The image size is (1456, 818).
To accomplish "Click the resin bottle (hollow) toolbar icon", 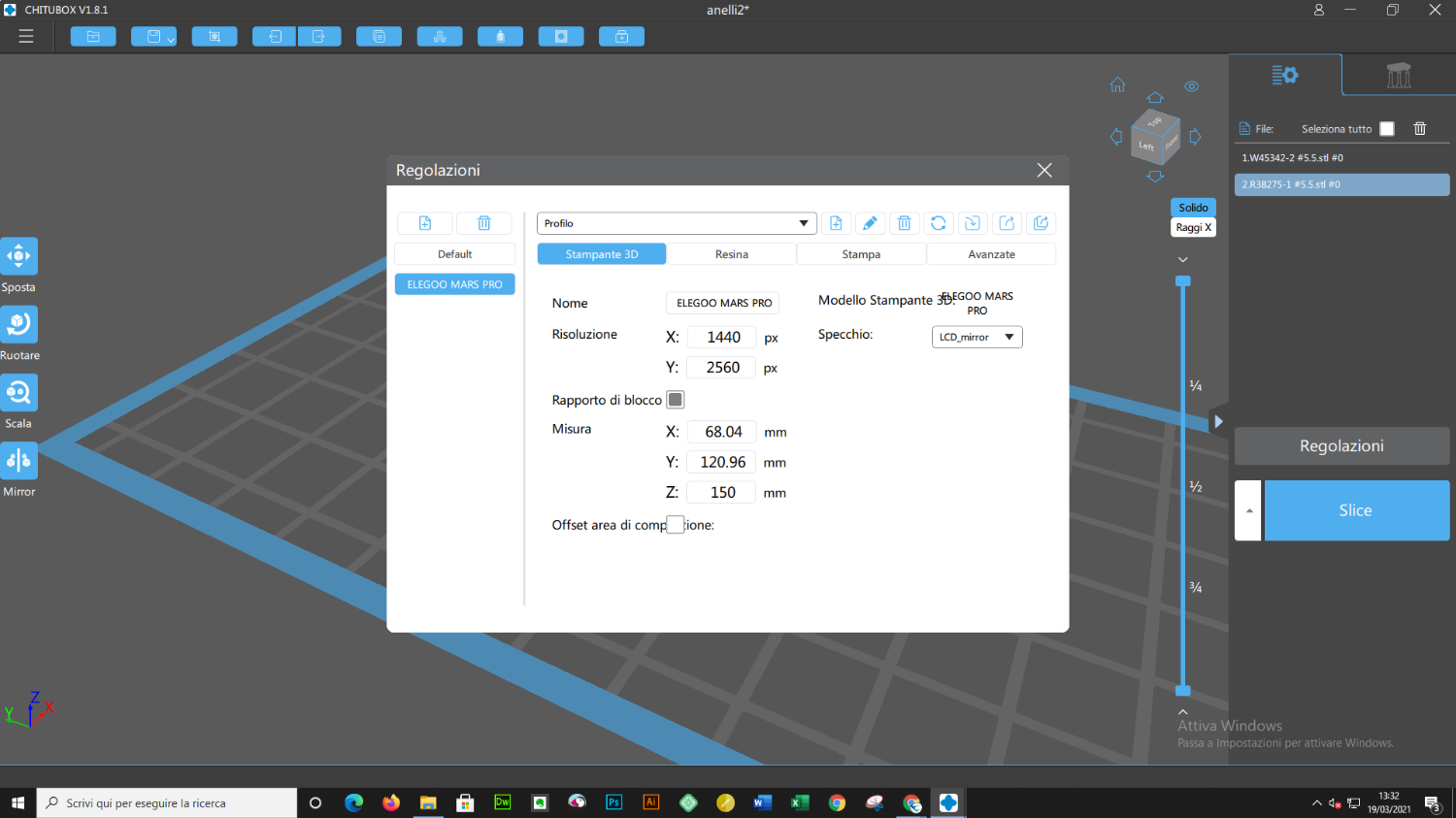I will 501,37.
